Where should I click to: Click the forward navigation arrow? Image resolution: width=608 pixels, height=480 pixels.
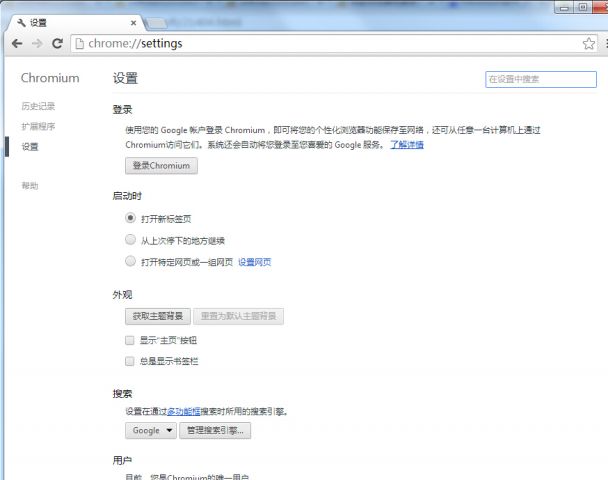[37, 43]
